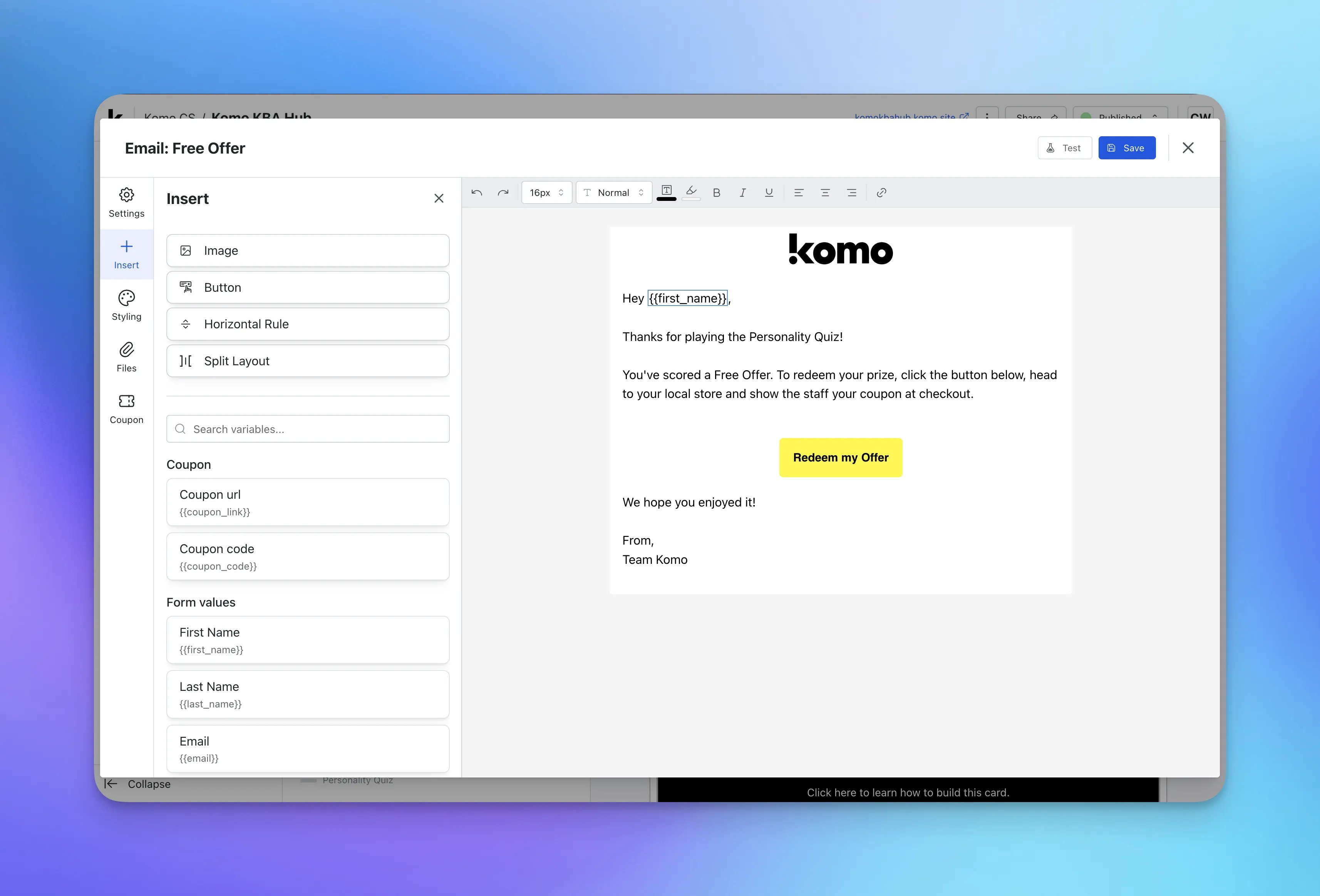Click the Horizontal Rule divider icon
The width and height of the screenshot is (1320, 896).
pyautogui.click(x=186, y=324)
